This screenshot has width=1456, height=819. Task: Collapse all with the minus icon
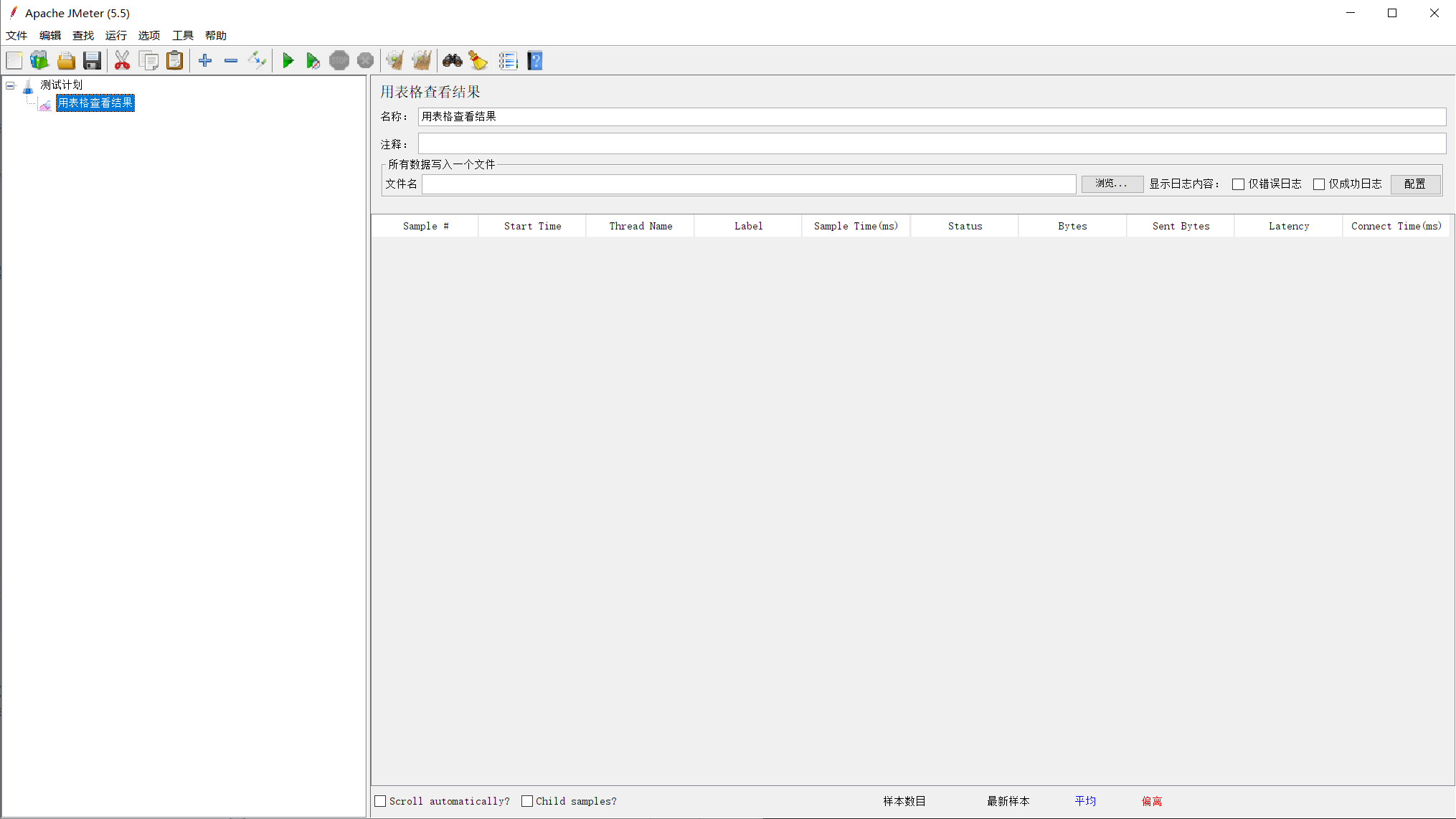point(231,61)
